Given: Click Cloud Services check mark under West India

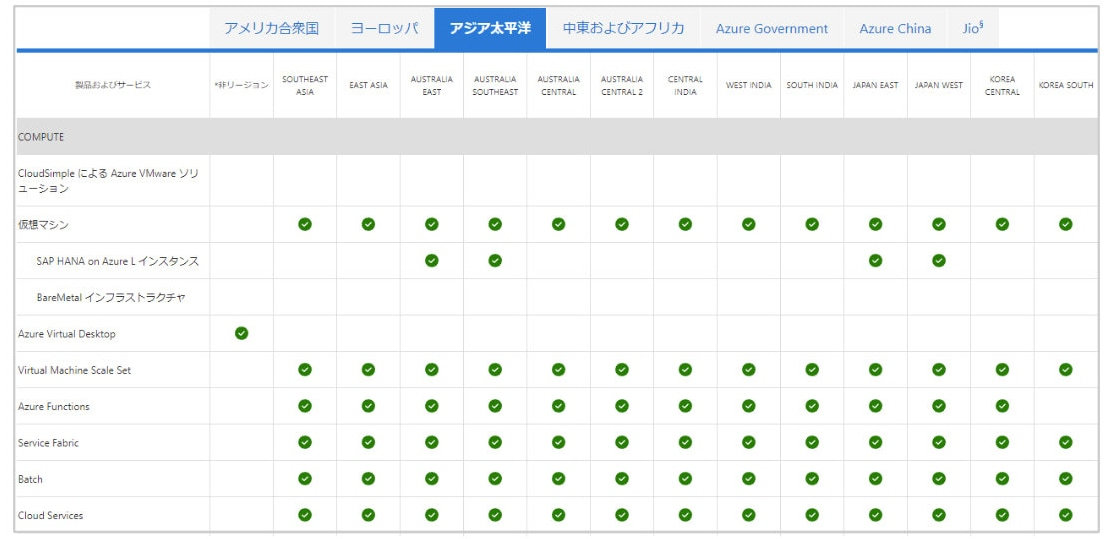Looking at the screenshot, I should coord(748,515).
